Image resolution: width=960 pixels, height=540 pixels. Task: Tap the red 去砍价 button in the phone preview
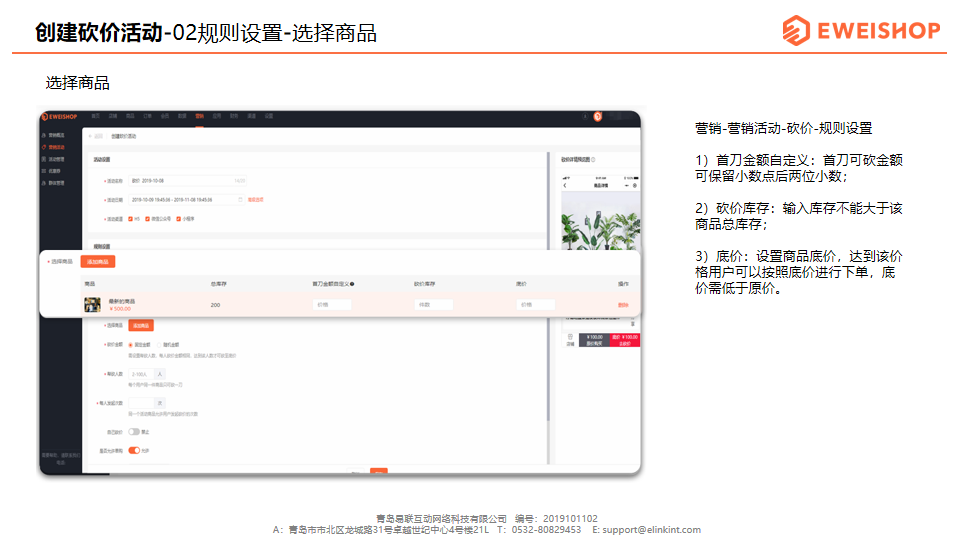point(624,340)
